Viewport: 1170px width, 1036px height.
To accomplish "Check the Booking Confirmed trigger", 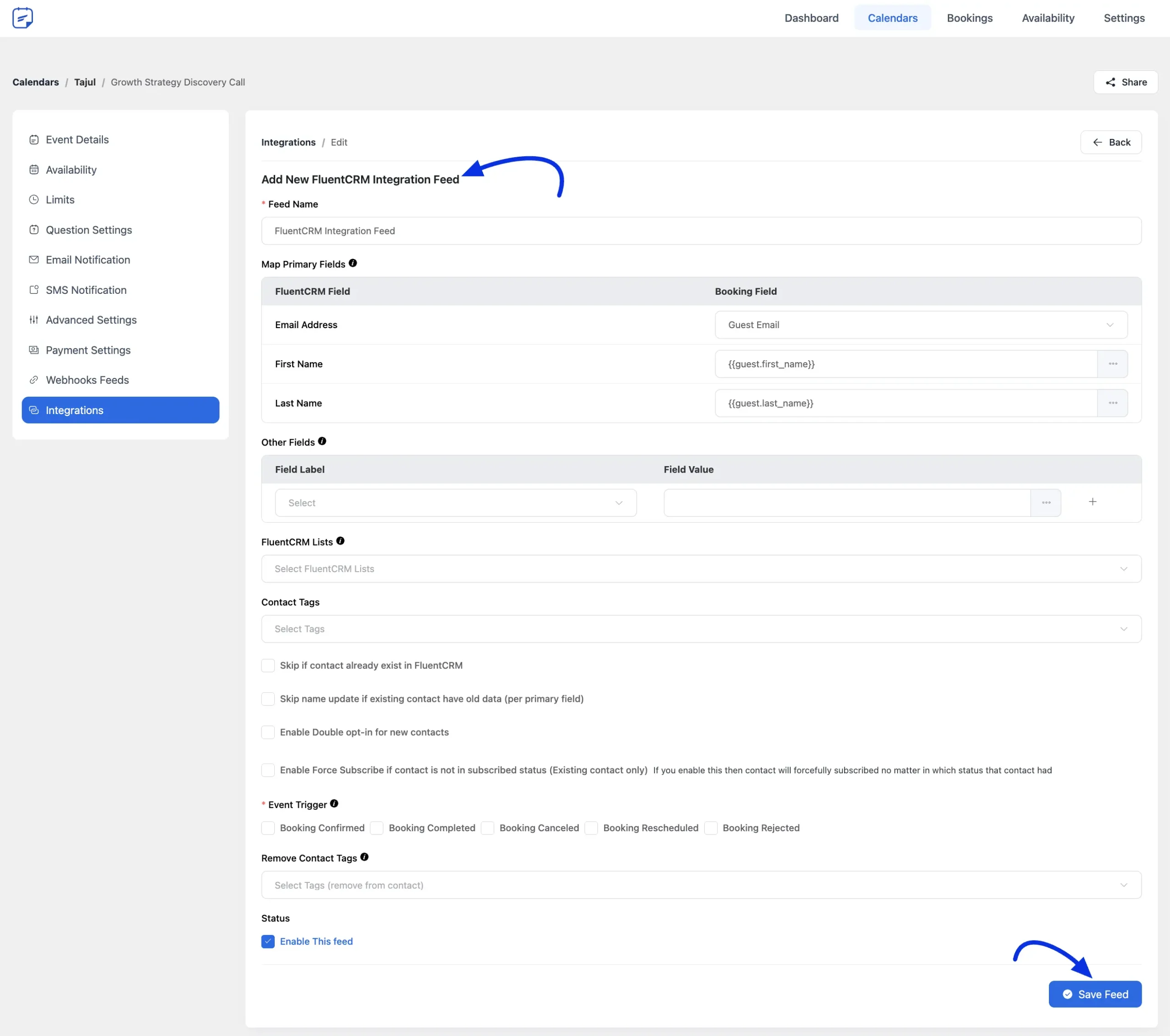I will [268, 828].
